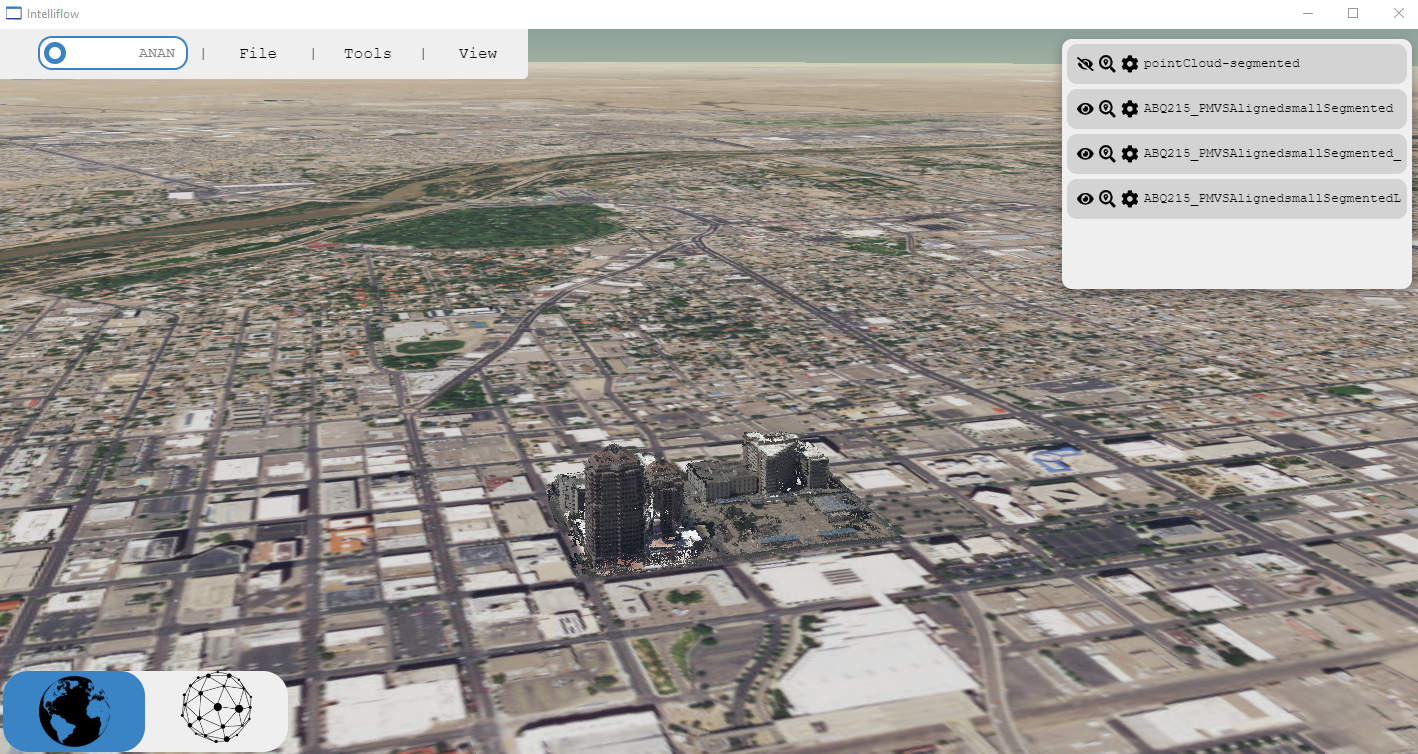Switch to the network mesh view
The image size is (1418, 754).
pyautogui.click(x=217, y=709)
